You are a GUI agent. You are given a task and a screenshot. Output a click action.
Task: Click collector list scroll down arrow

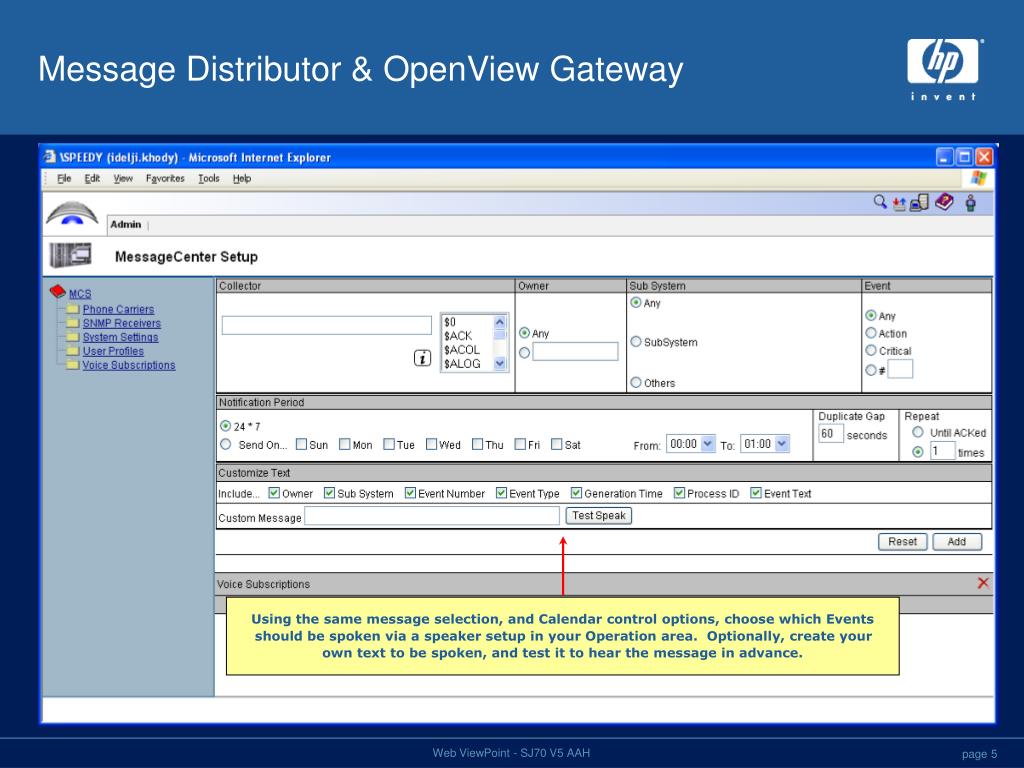point(500,363)
